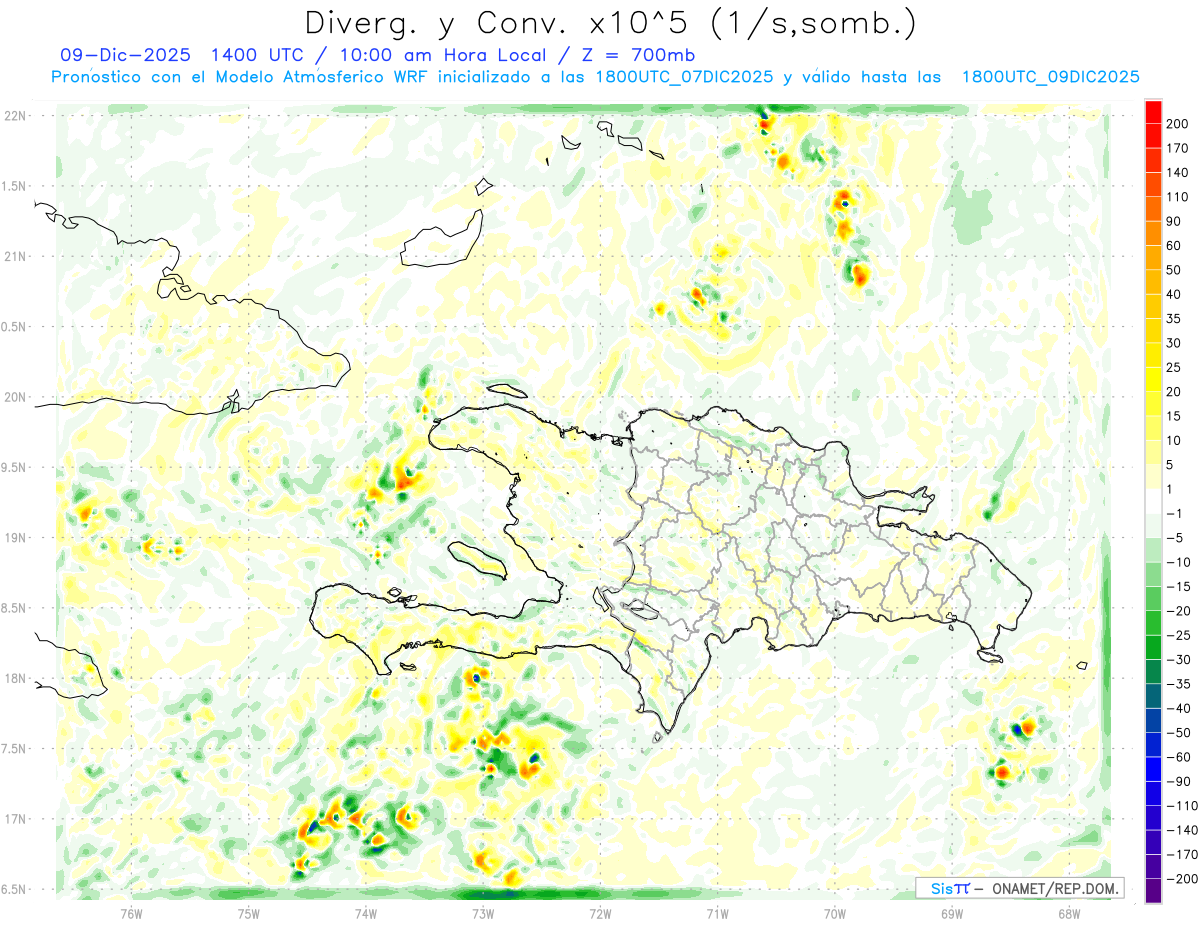Select the positive "90" colorbar label
The height and width of the screenshot is (927, 1200).
pos(1175,221)
